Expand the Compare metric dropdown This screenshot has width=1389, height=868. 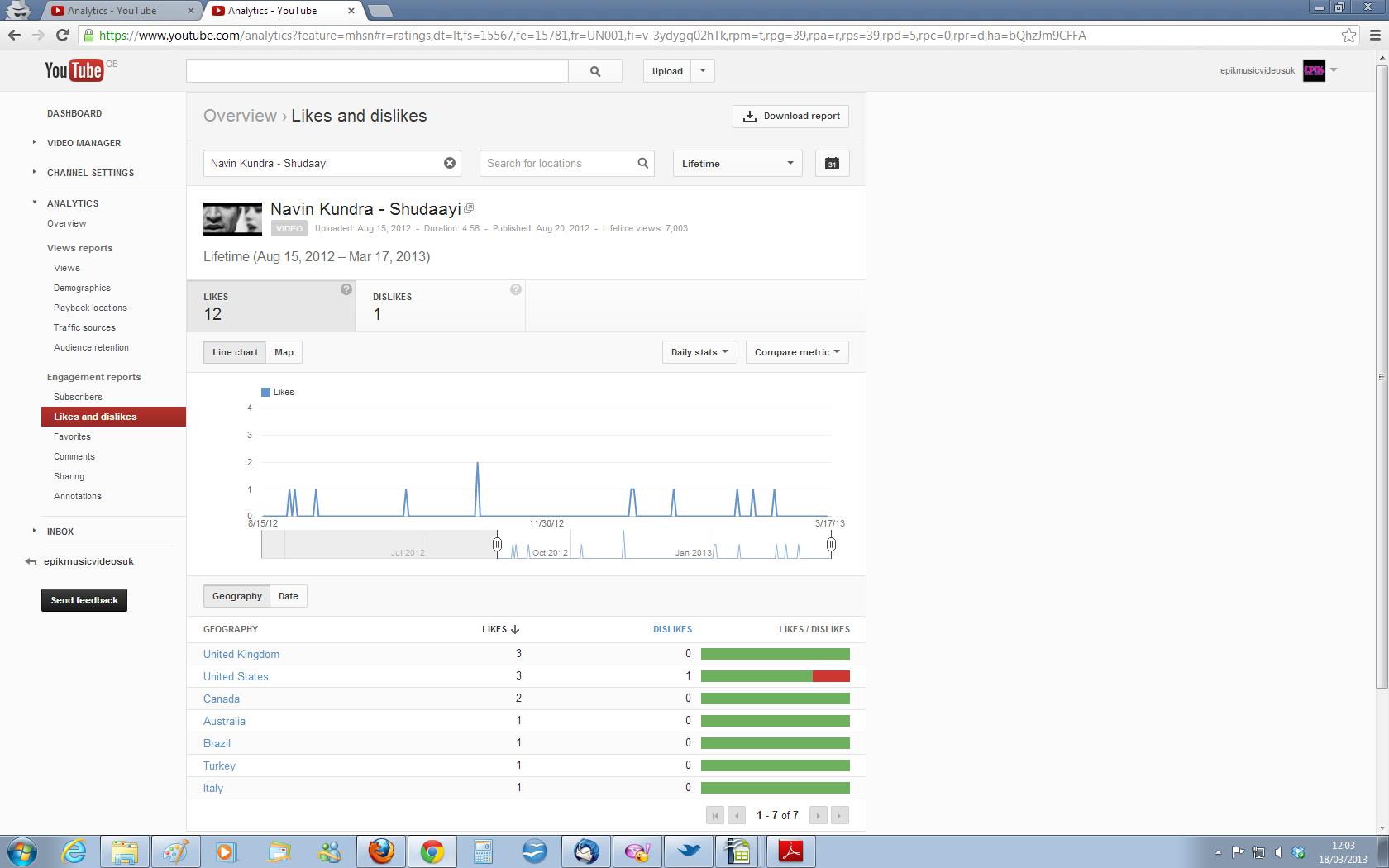[x=797, y=352]
